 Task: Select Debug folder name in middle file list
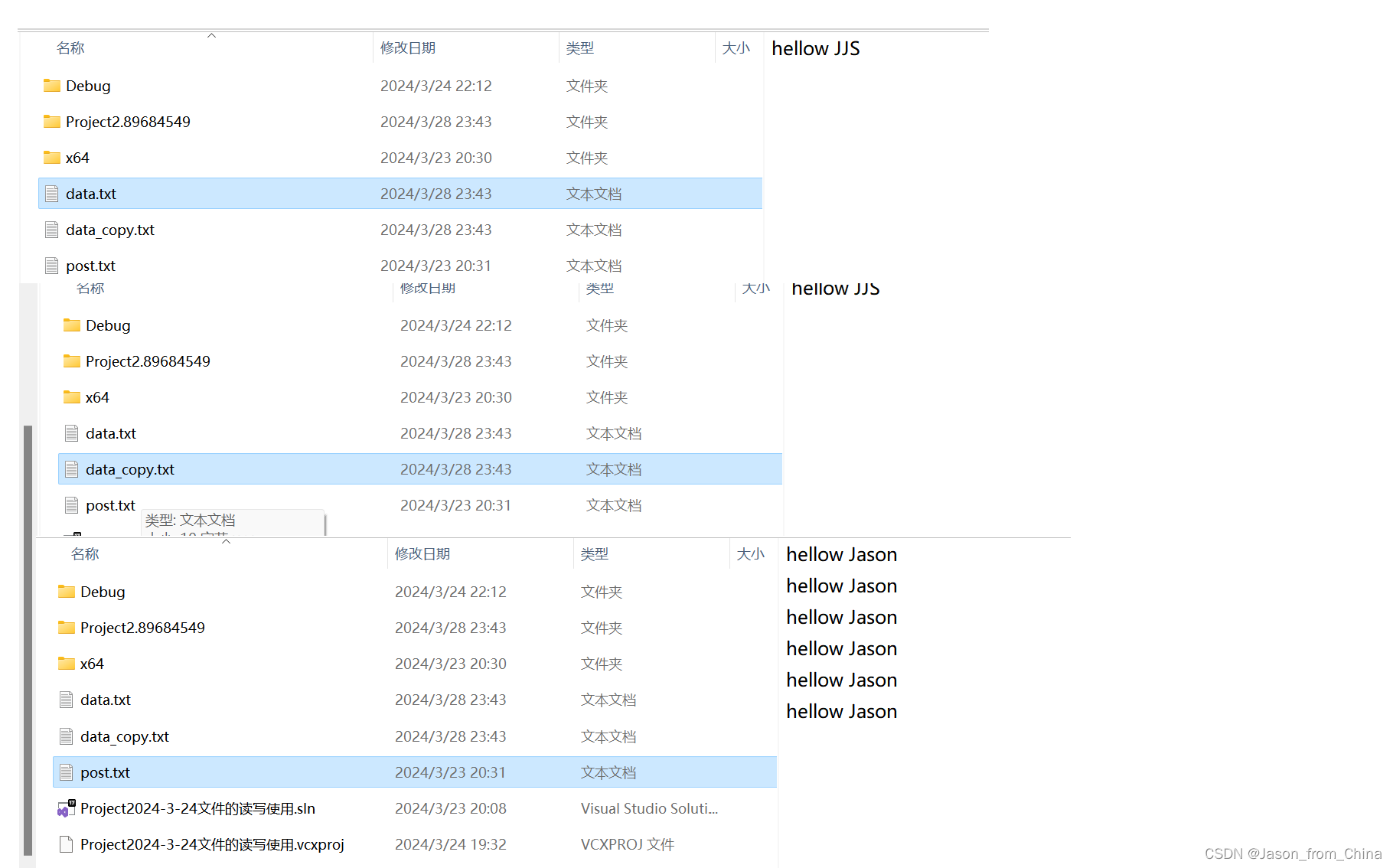click(x=108, y=325)
